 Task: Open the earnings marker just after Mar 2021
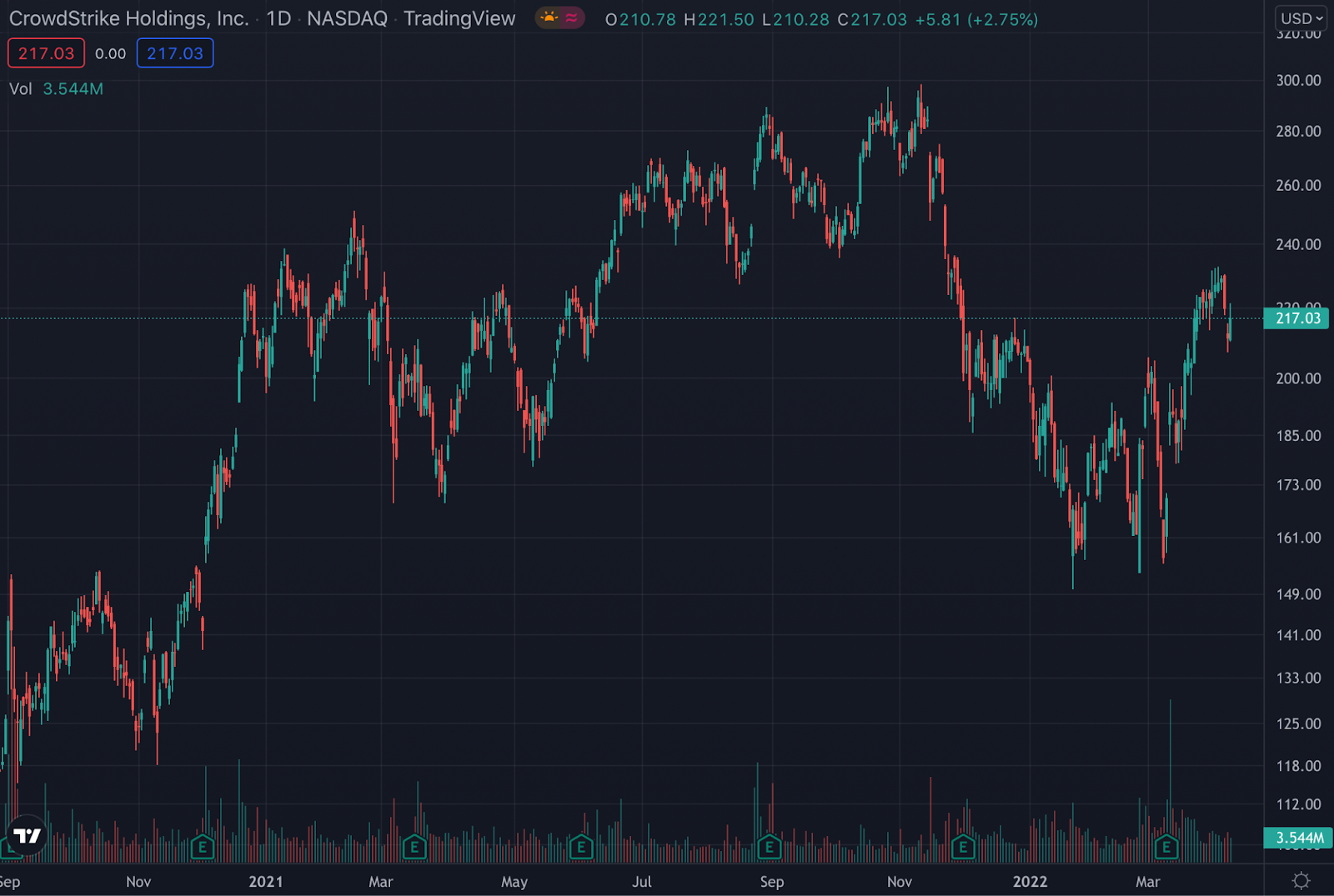pos(414,848)
